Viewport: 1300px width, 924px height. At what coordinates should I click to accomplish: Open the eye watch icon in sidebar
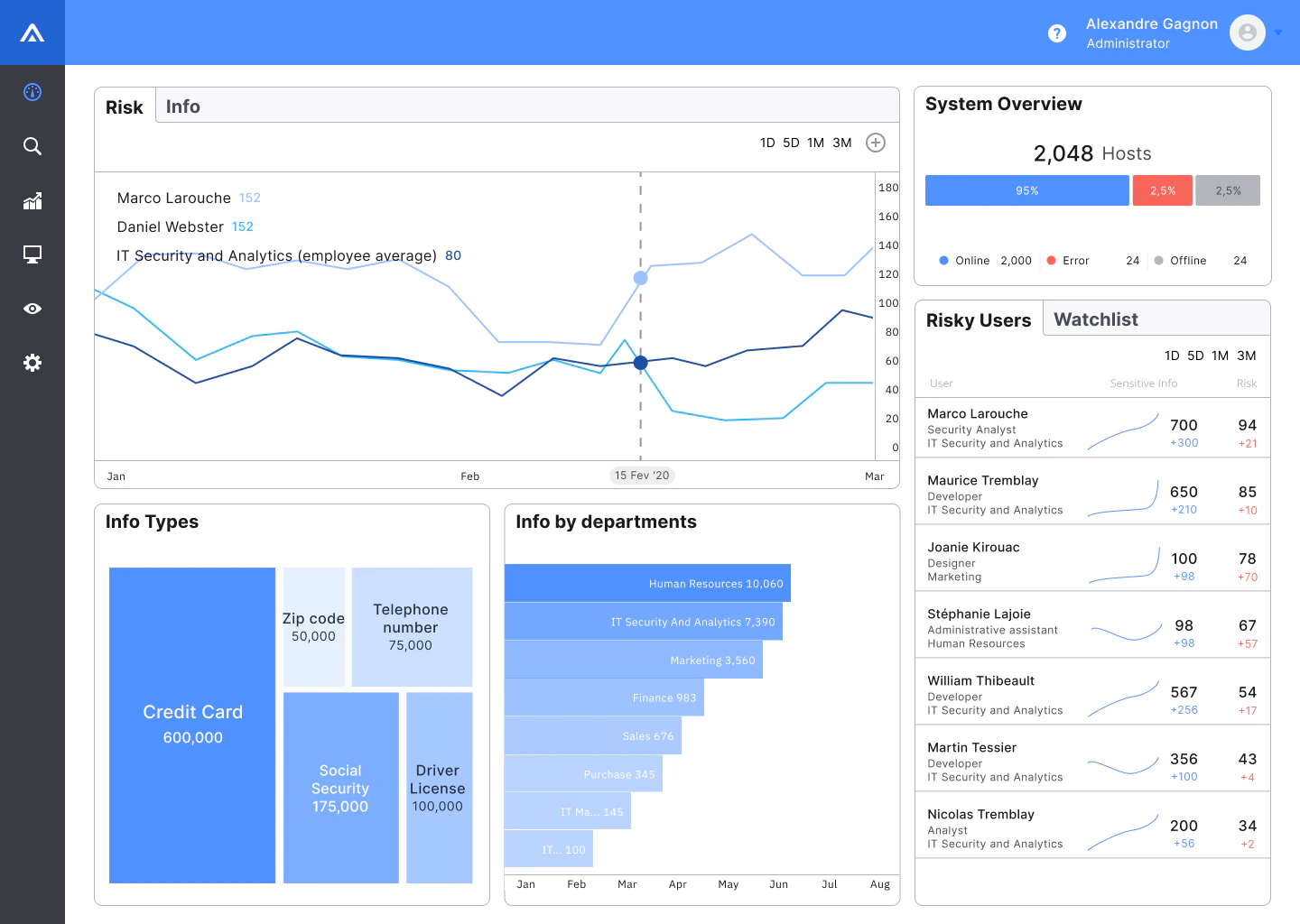[32, 309]
